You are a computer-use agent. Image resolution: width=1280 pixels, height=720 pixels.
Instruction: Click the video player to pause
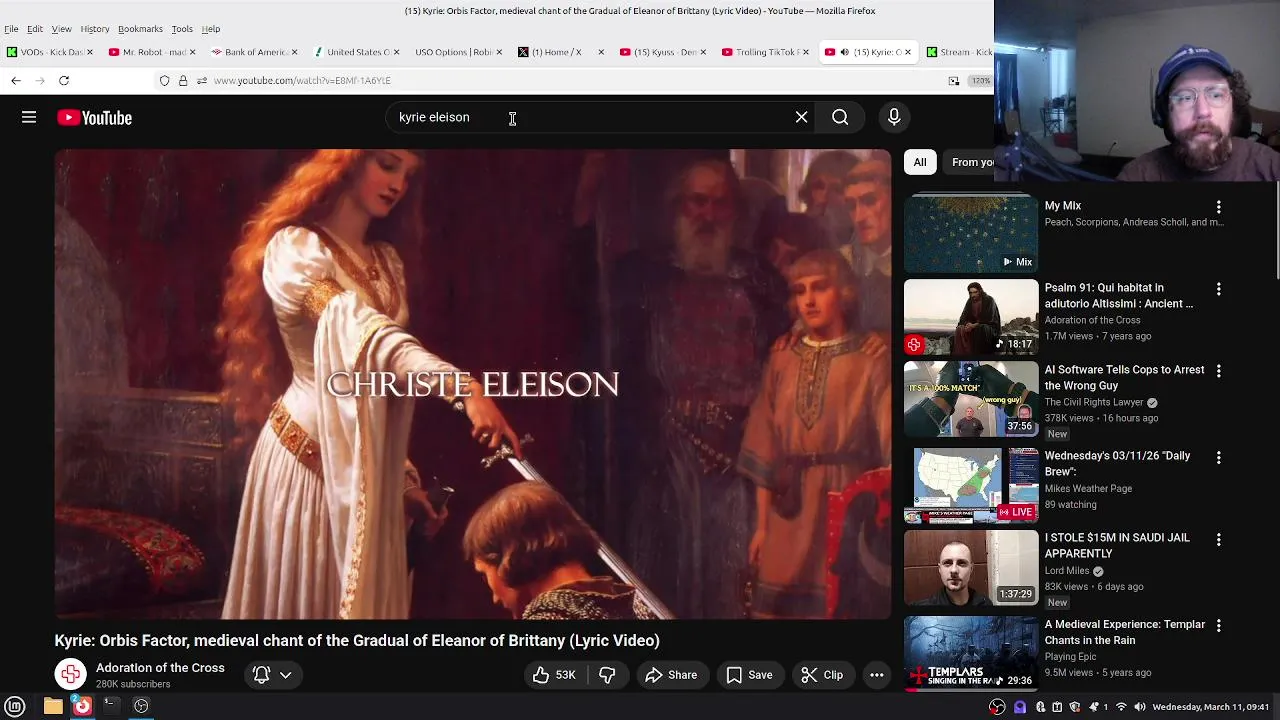473,385
